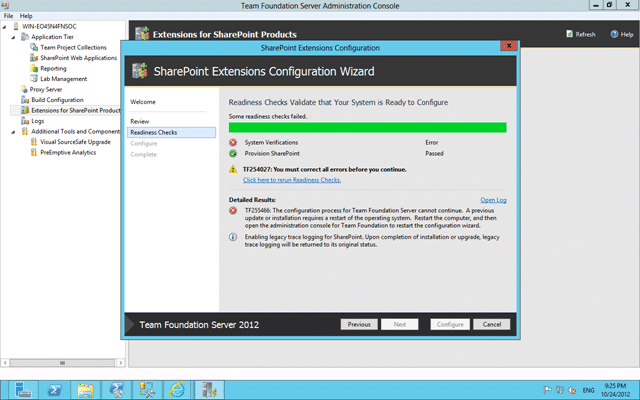Open Server Manager from taskbar
Image resolution: width=640 pixels, height=400 pixels.
tap(23, 390)
